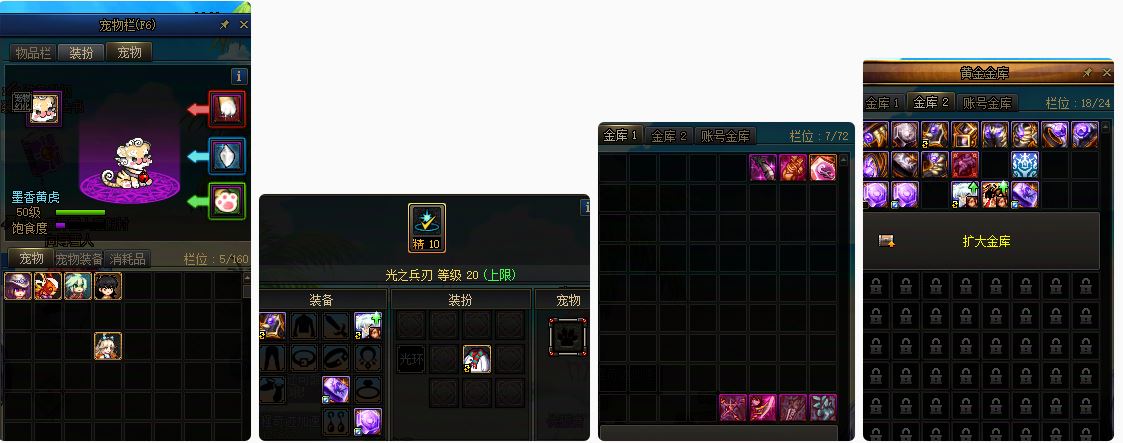Click the 光环 aura slot
1123x443 pixels.
click(410, 359)
